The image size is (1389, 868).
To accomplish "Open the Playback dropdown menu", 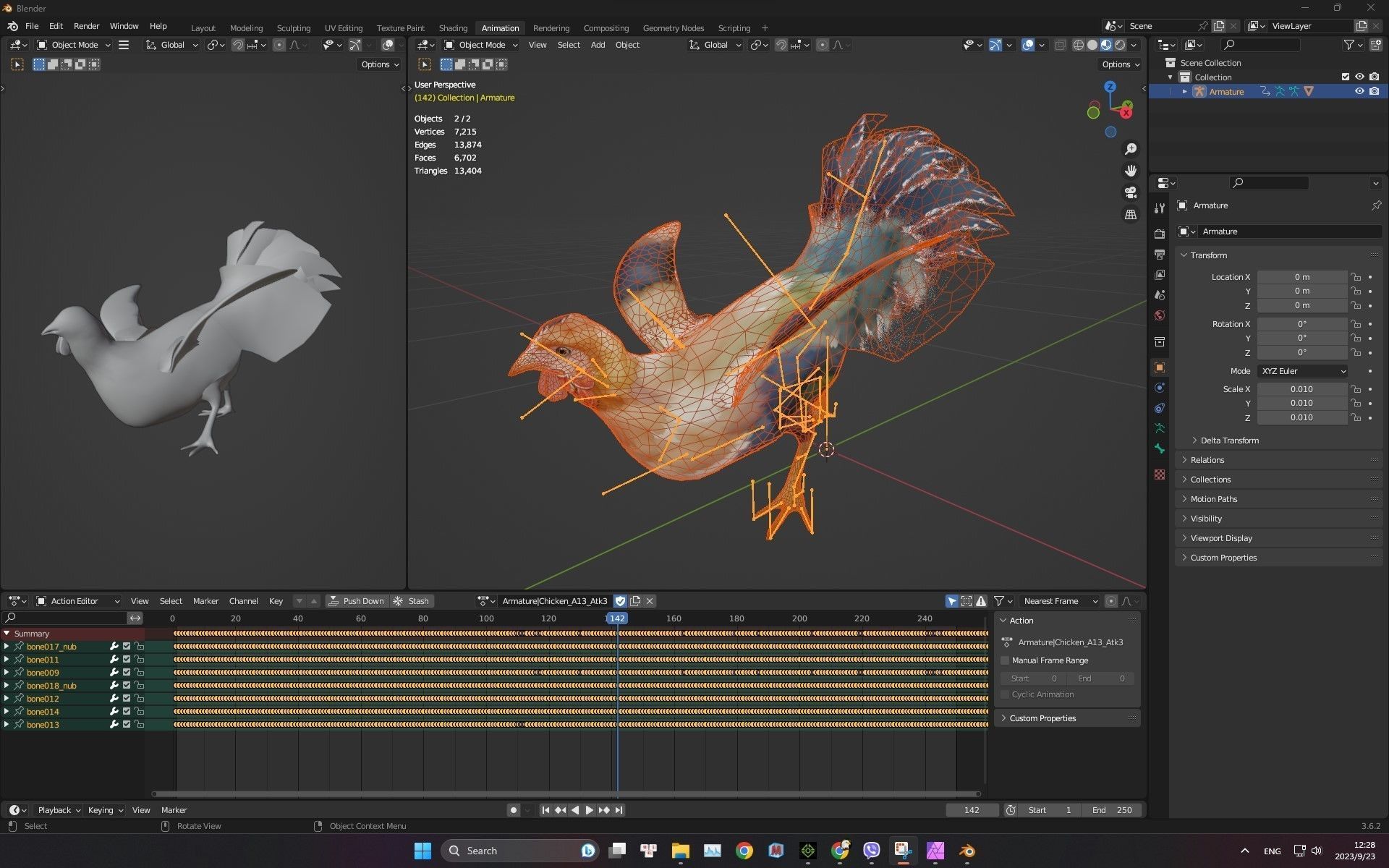I will pos(59,810).
